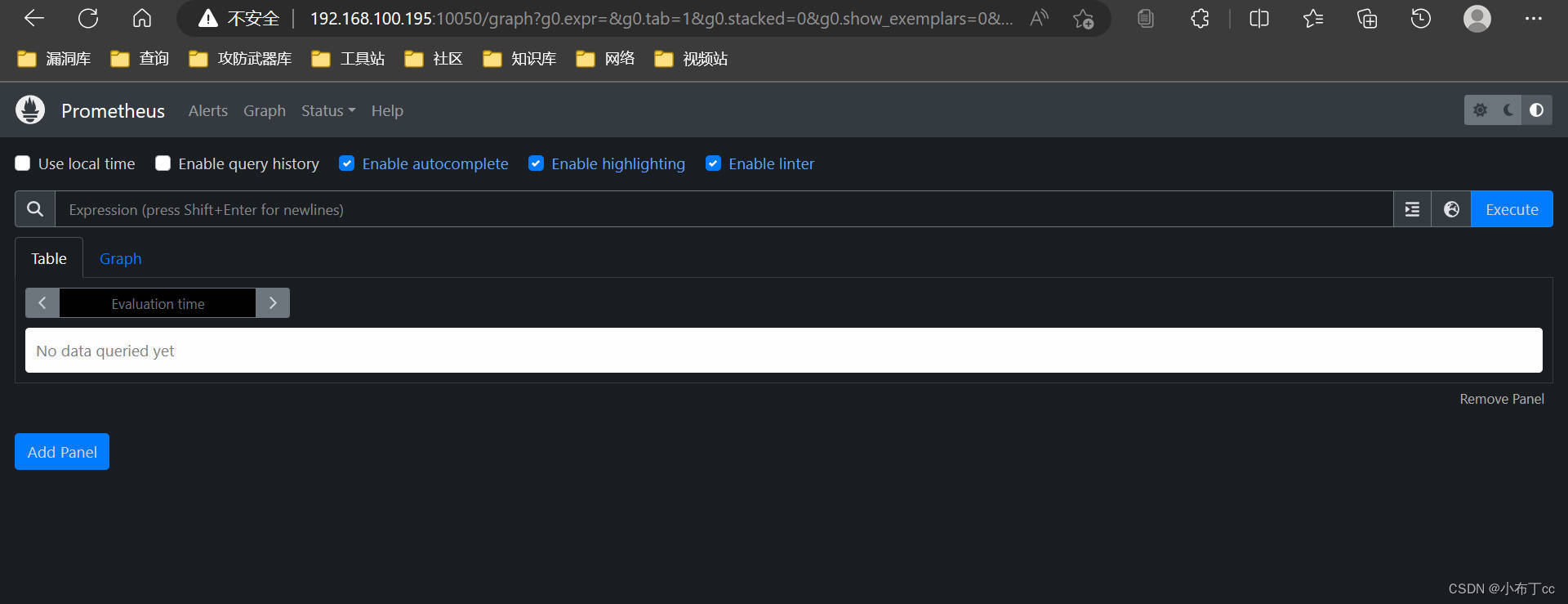Viewport: 1568px width, 604px height.
Task: Open Help in navigation bar
Action: [x=387, y=110]
